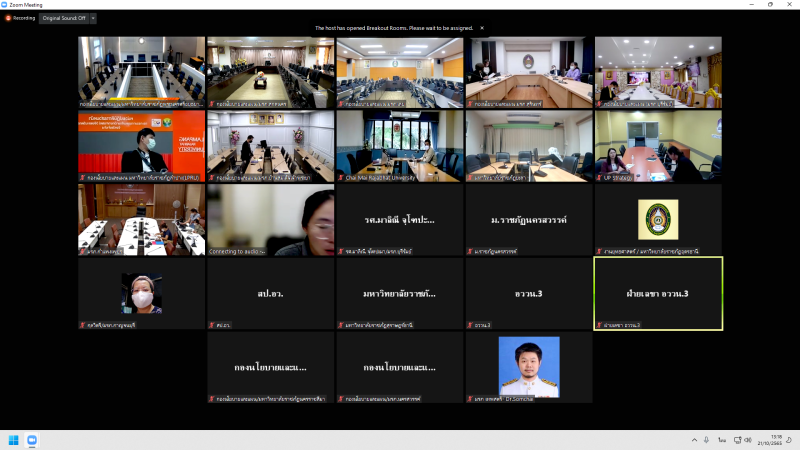The image size is (800, 450).
Task: Select the UP Strategy video tile
Action: pyautogui.click(x=658, y=146)
